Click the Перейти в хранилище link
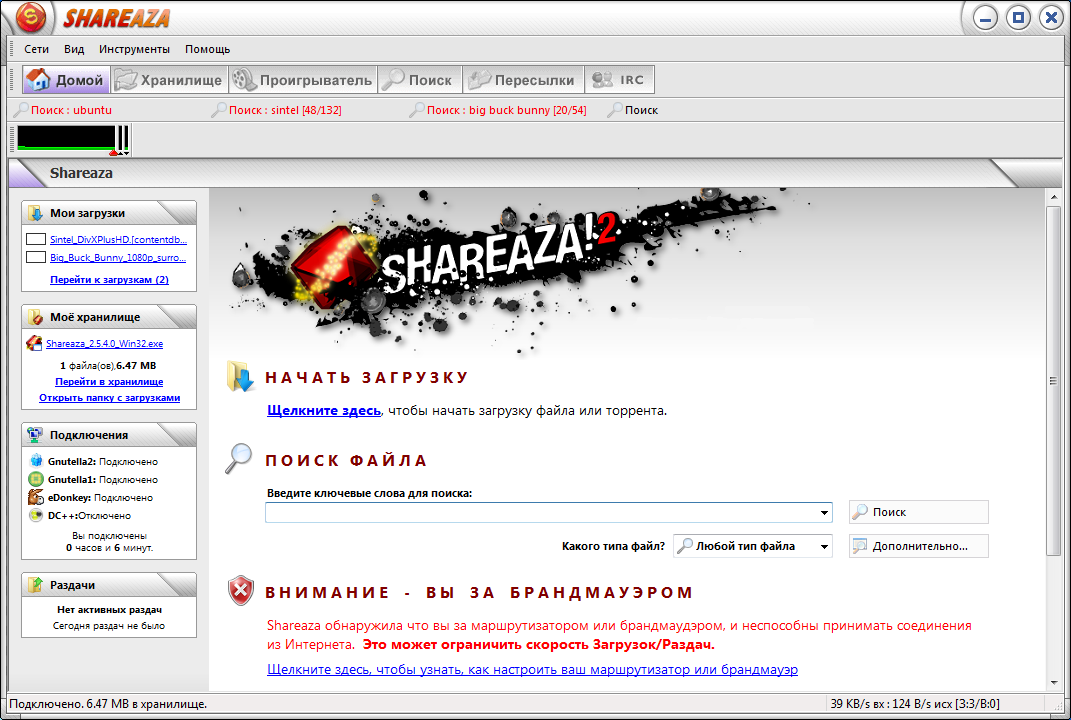The image size is (1071, 720). coord(109,382)
